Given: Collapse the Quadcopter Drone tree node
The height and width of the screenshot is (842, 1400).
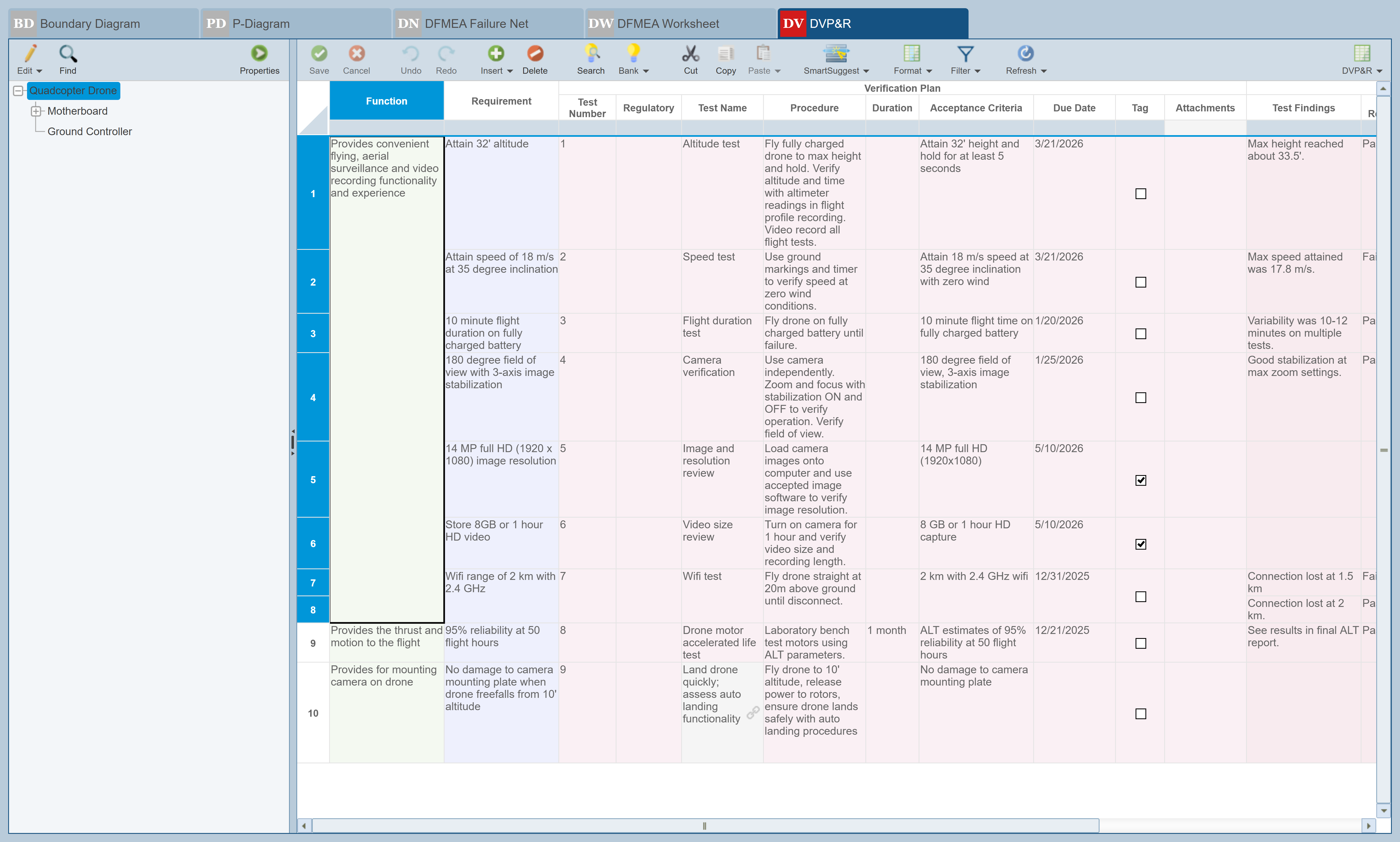Looking at the screenshot, I should pyautogui.click(x=18, y=91).
